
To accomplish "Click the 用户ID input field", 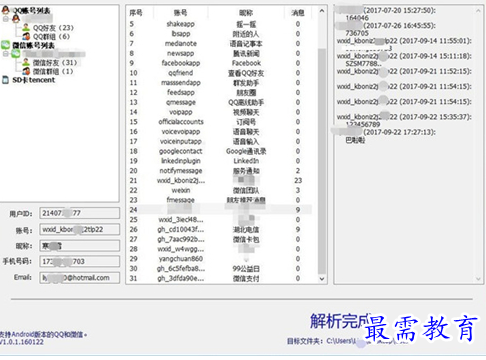I will (79, 213).
